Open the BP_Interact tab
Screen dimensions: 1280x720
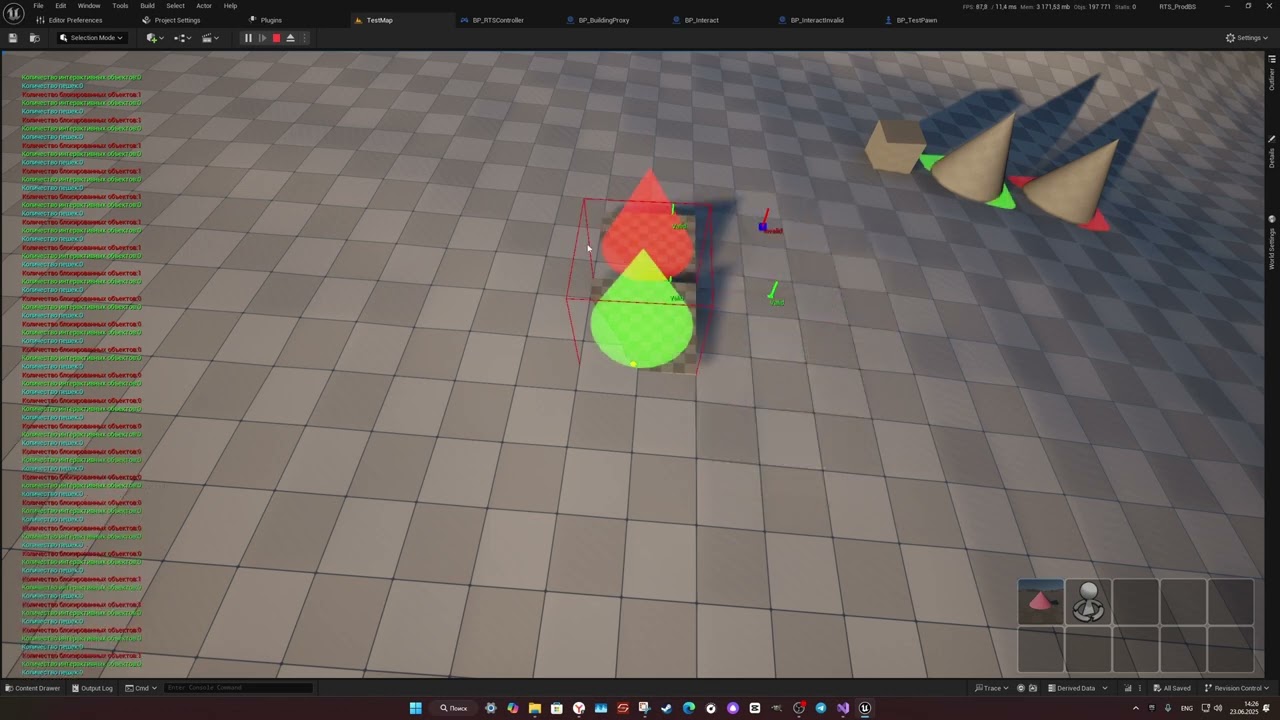click(x=696, y=20)
